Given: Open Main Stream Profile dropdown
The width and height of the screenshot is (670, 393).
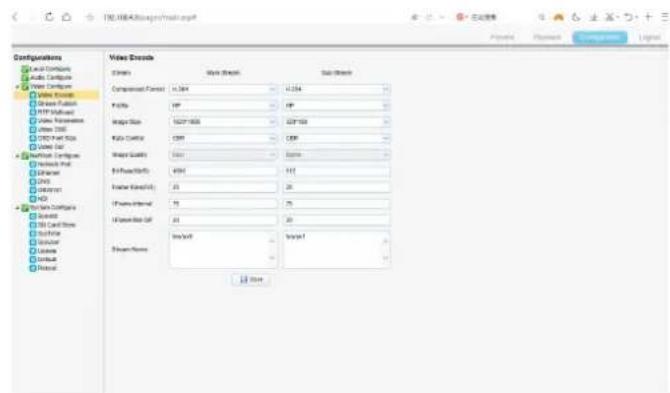Looking at the screenshot, I should (223, 106).
